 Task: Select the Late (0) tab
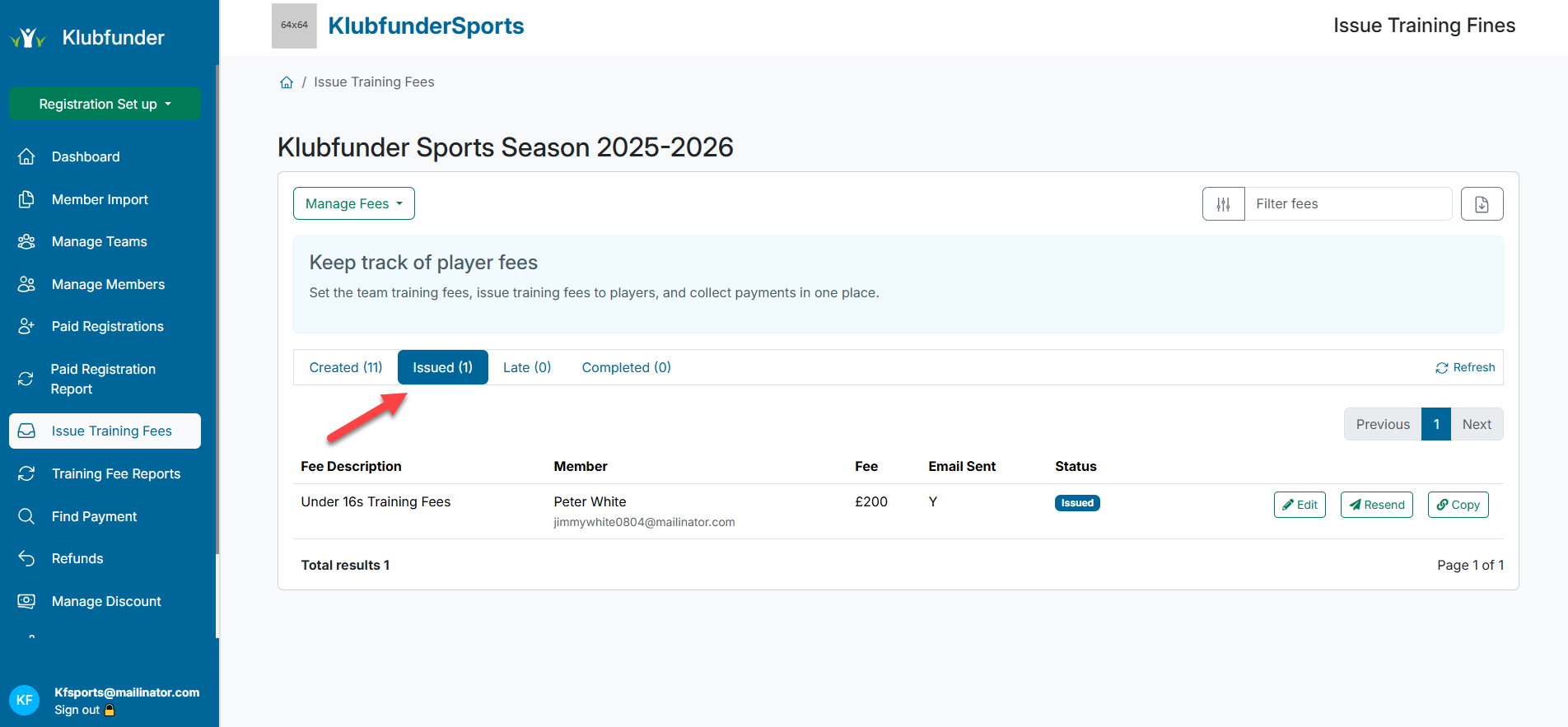pyautogui.click(x=526, y=367)
